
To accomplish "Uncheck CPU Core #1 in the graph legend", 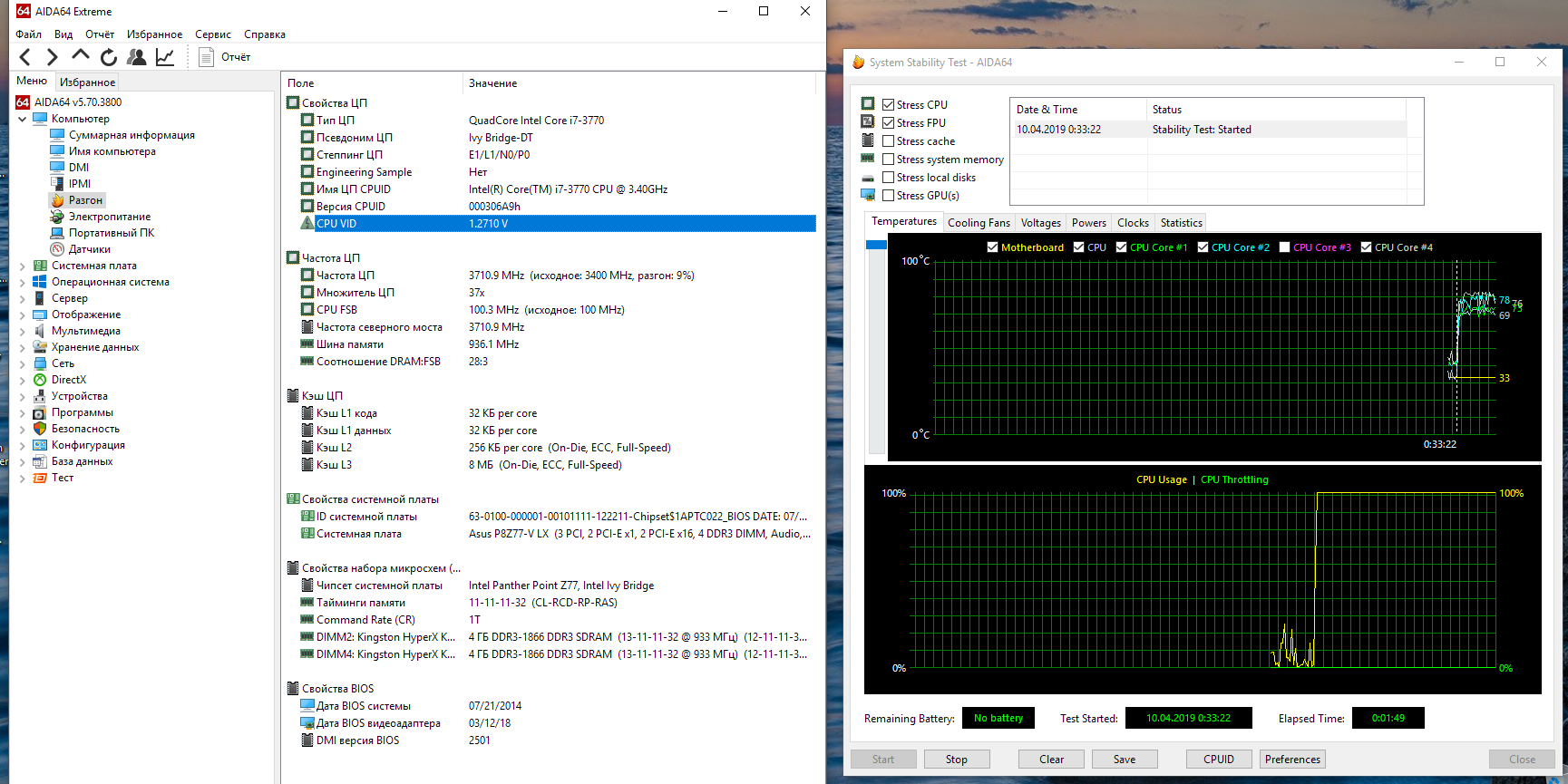I will [x=1122, y=247].
